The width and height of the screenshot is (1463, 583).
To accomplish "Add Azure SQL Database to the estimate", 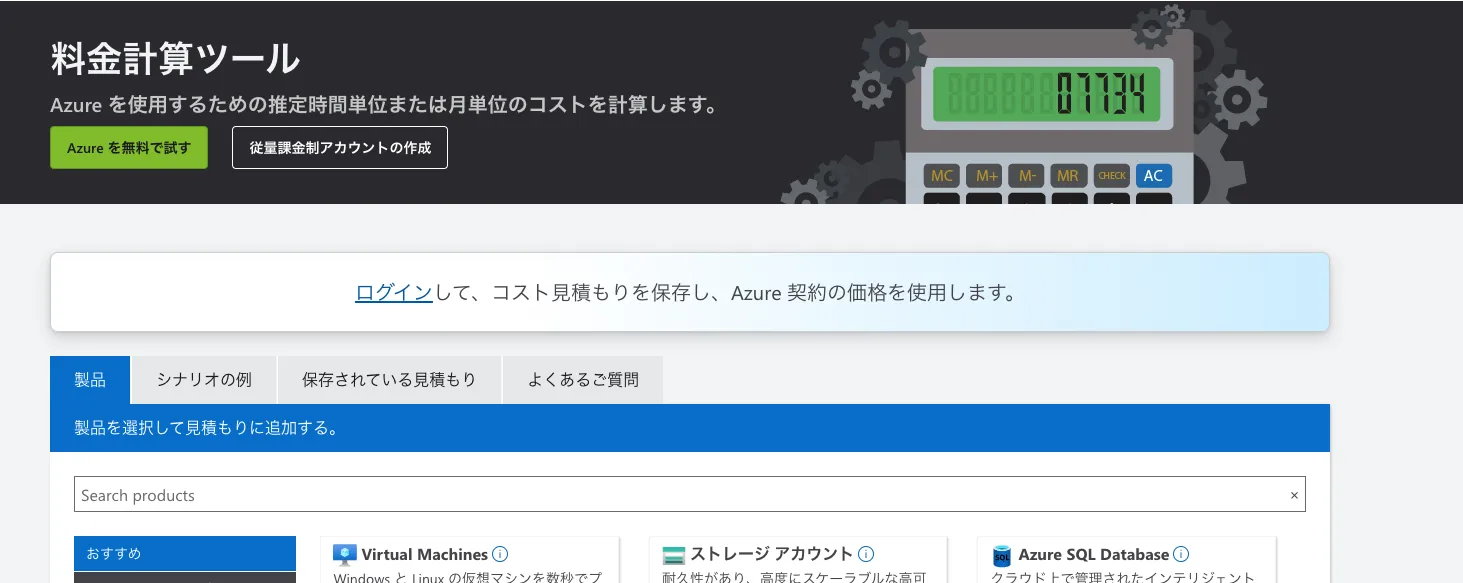I will point(1126,560).
